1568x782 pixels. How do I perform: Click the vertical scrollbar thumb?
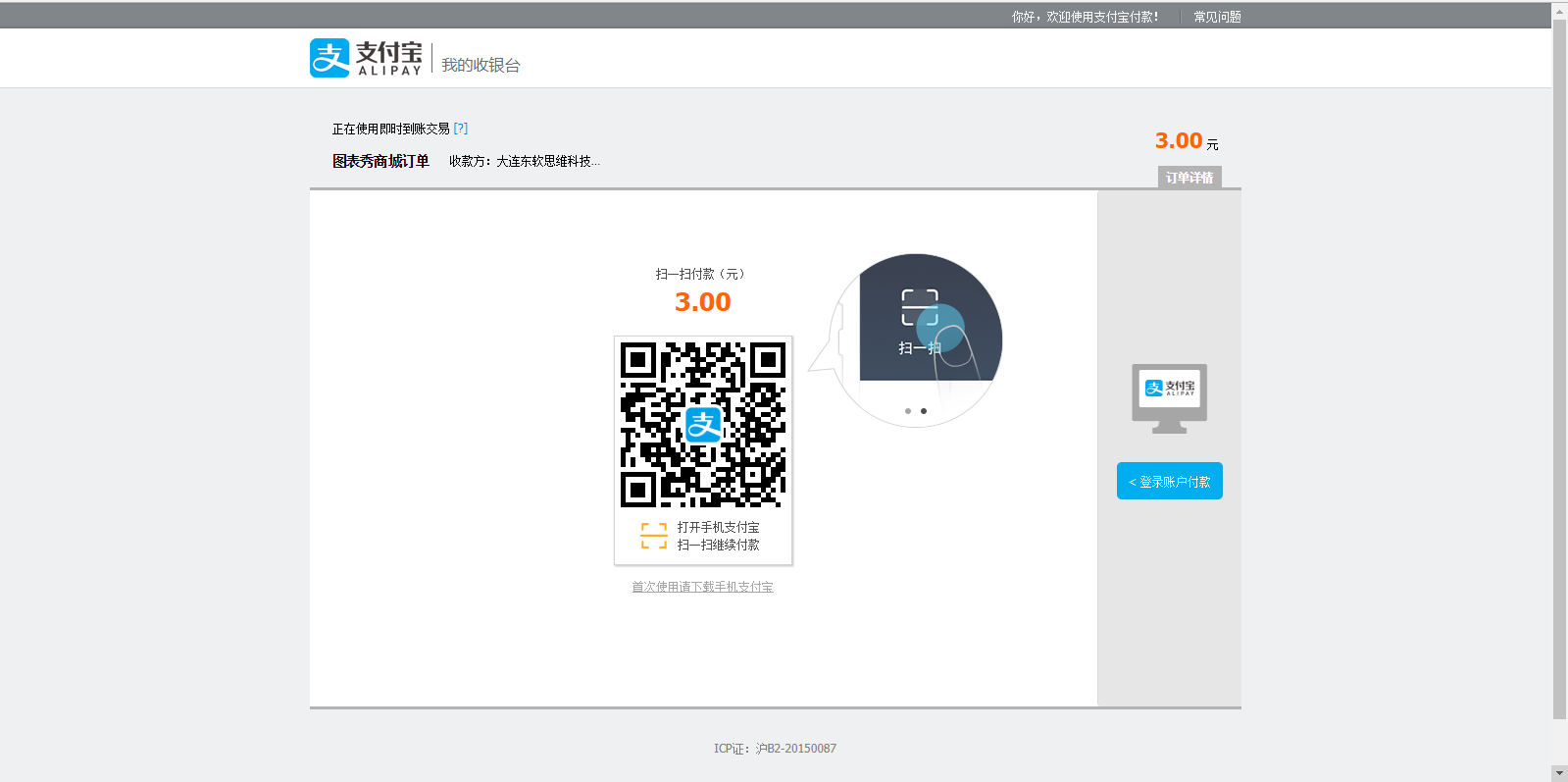(1559, 369)
